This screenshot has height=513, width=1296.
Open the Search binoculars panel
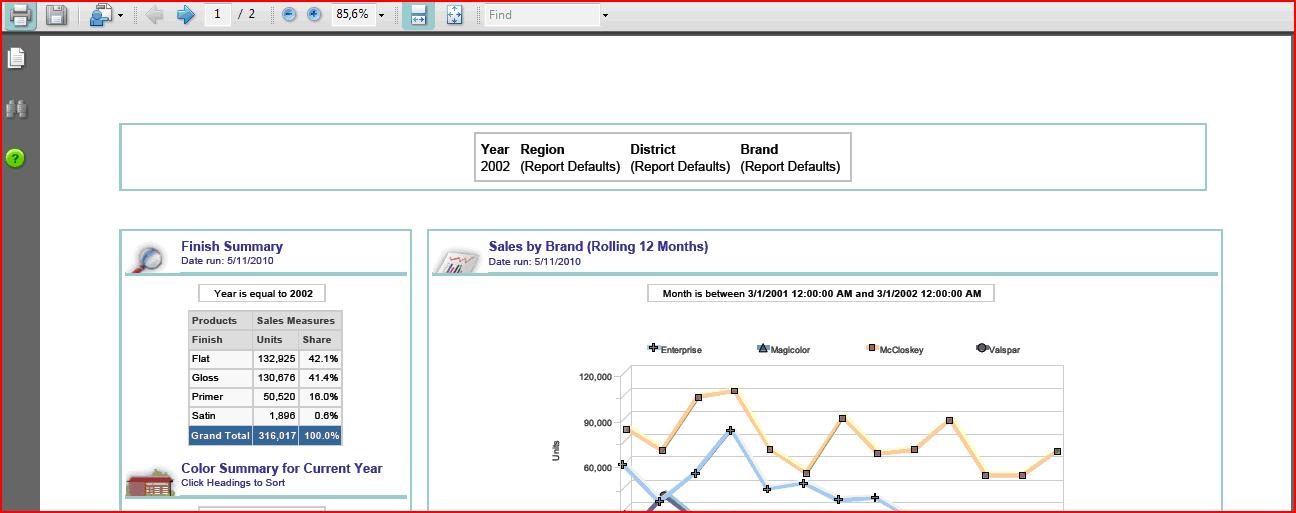pos(15,109)
